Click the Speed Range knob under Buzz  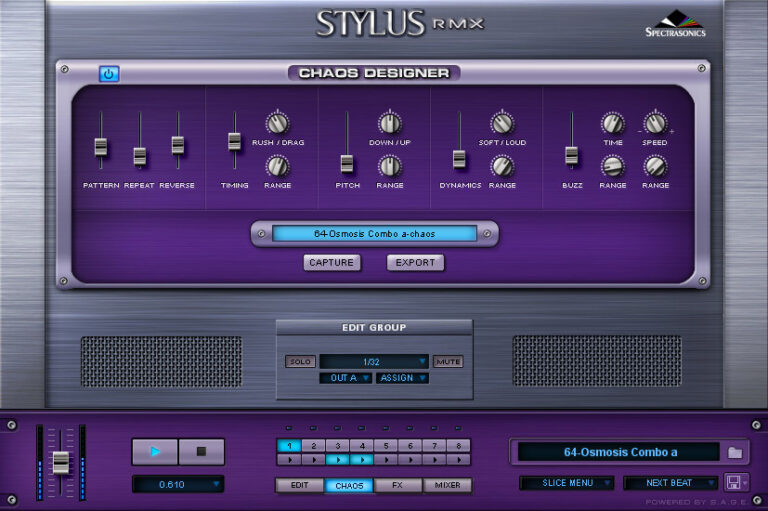coord(655,167)
